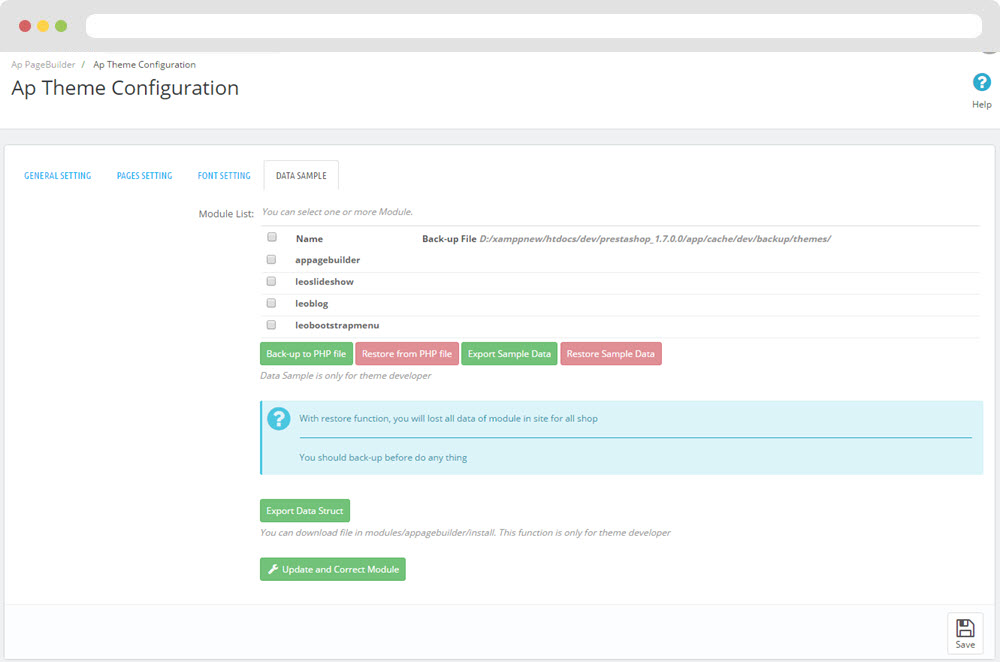Select the Data Sample tab

tap(301, 176)
